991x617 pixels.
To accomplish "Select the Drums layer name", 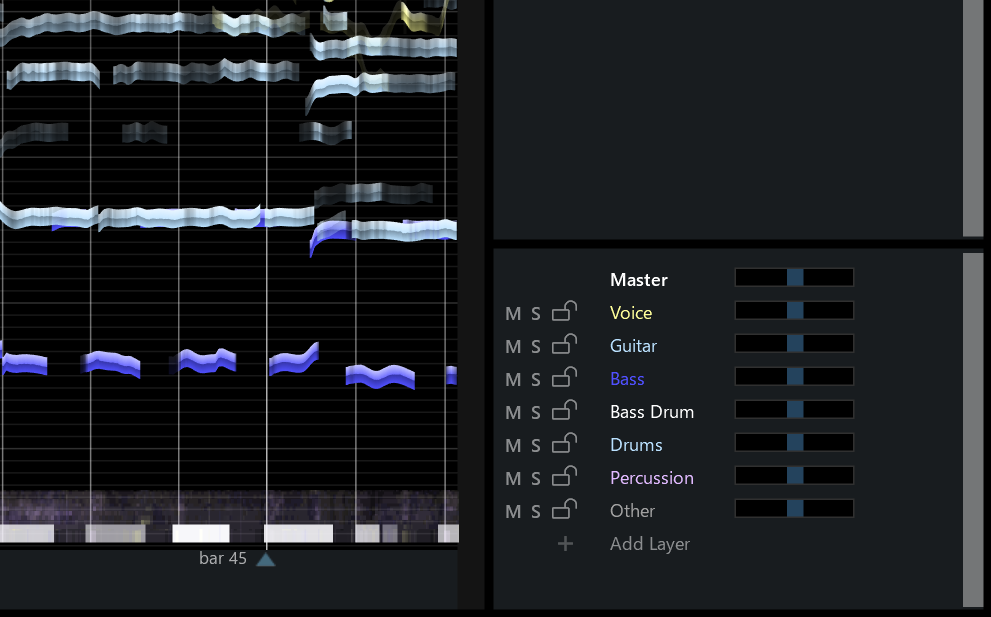I will (x=636, y=444).
